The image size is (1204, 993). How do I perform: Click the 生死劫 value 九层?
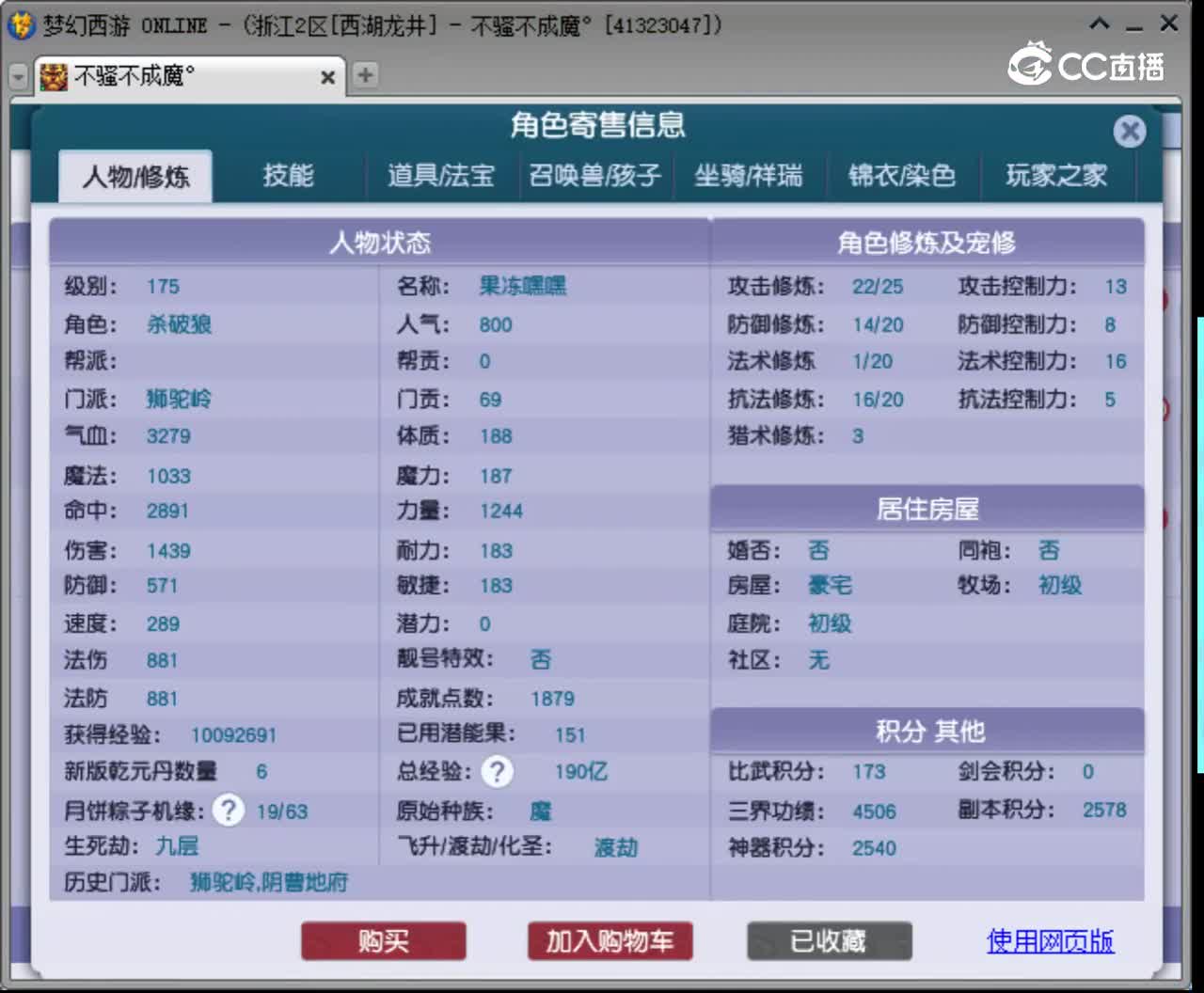[x=177, y=846]
